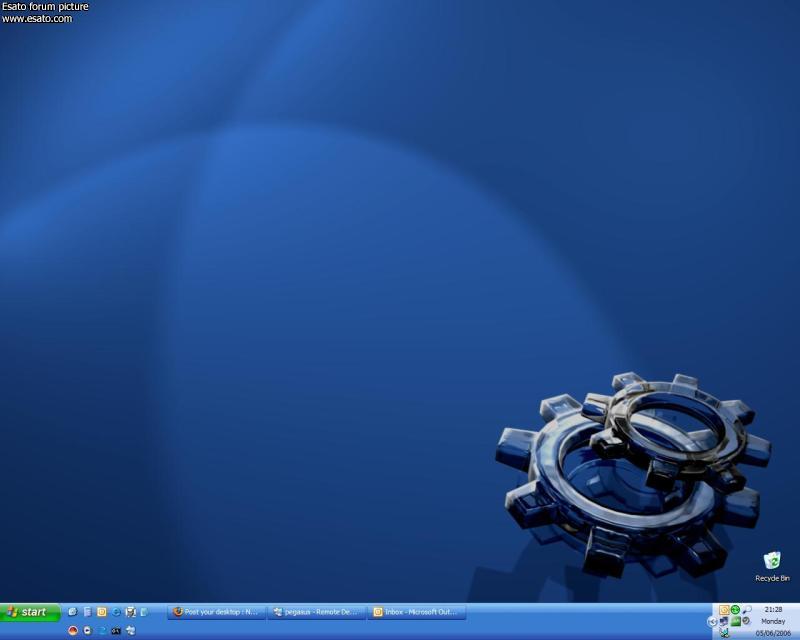Click the system clock showing 21:28
This screenshot has height=640, width=800.
(773, 609)
